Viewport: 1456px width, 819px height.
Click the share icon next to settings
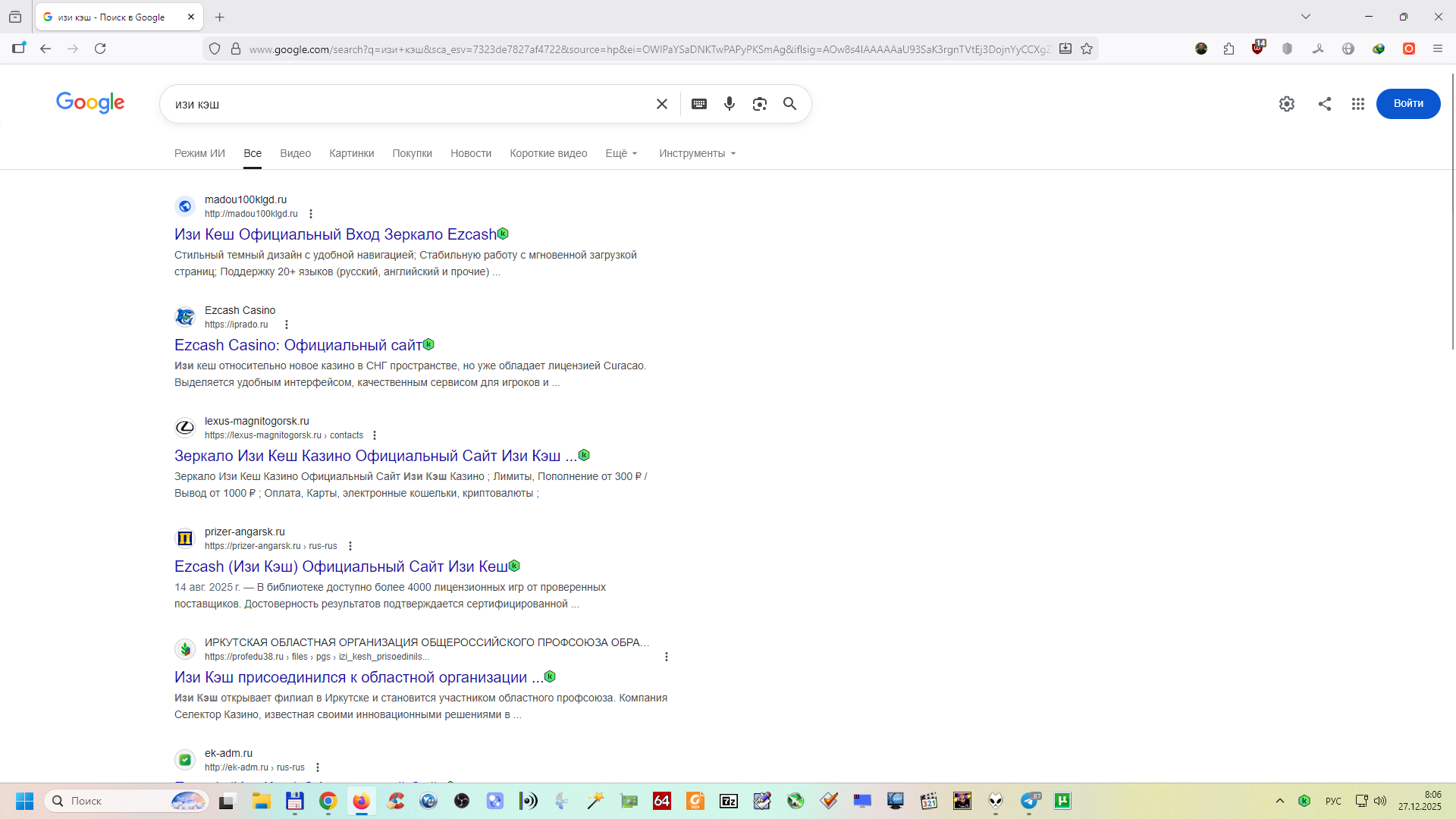click(x=1324, y=104)
